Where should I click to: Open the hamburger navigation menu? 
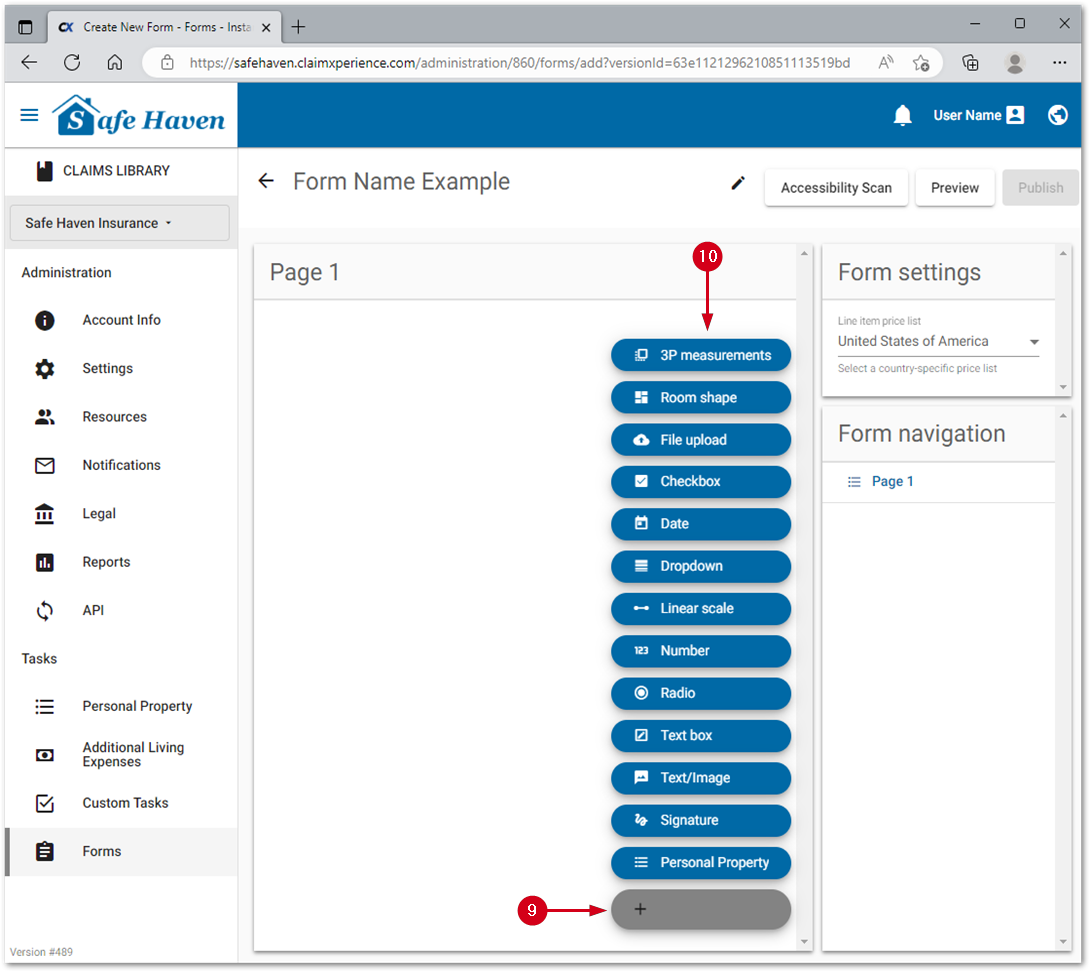[x=30, y=115]
